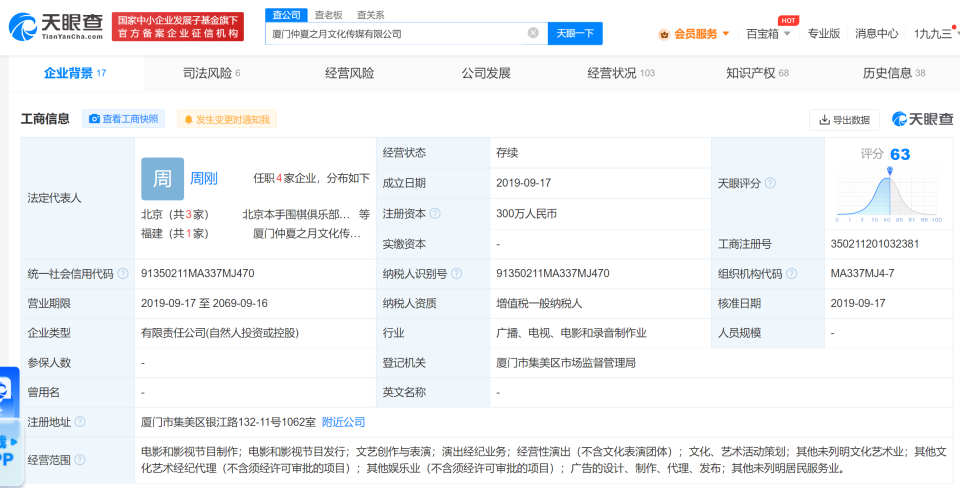The width and height of the screenshot is (960, 488).
Task: Click the help icon beside 注册资本
Action: click(x=435, y=213)
